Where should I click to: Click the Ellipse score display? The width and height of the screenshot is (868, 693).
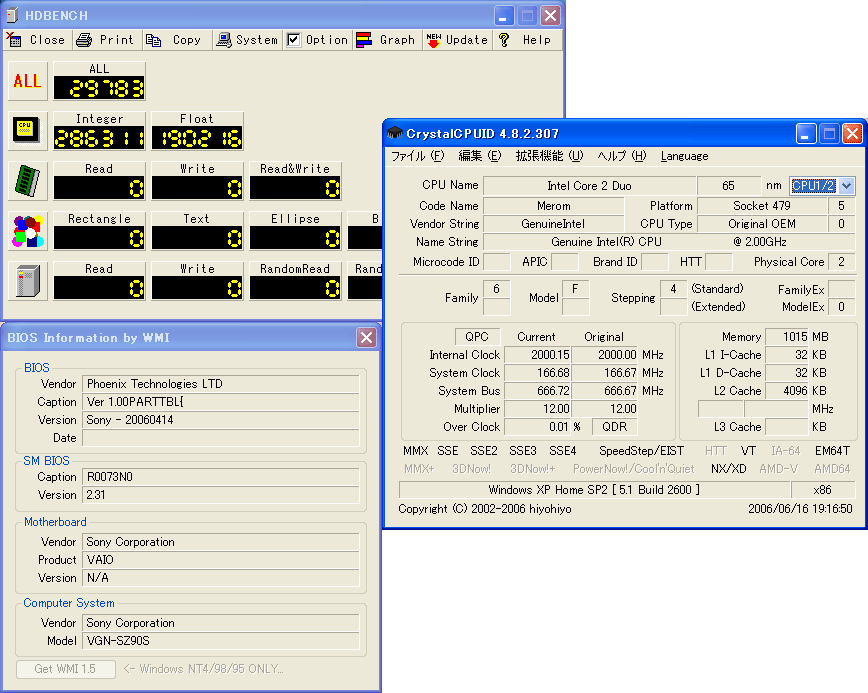point(296,238)
